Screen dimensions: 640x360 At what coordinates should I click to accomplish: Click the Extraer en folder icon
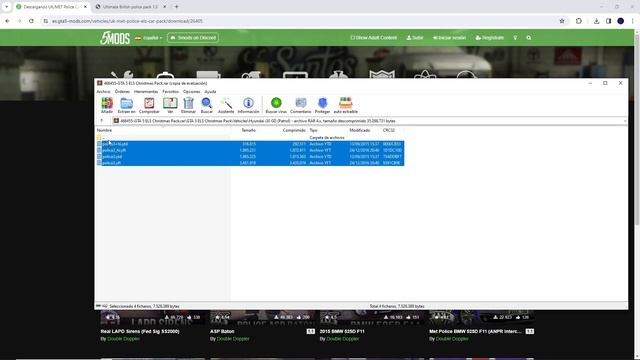(x=127, y=105)
